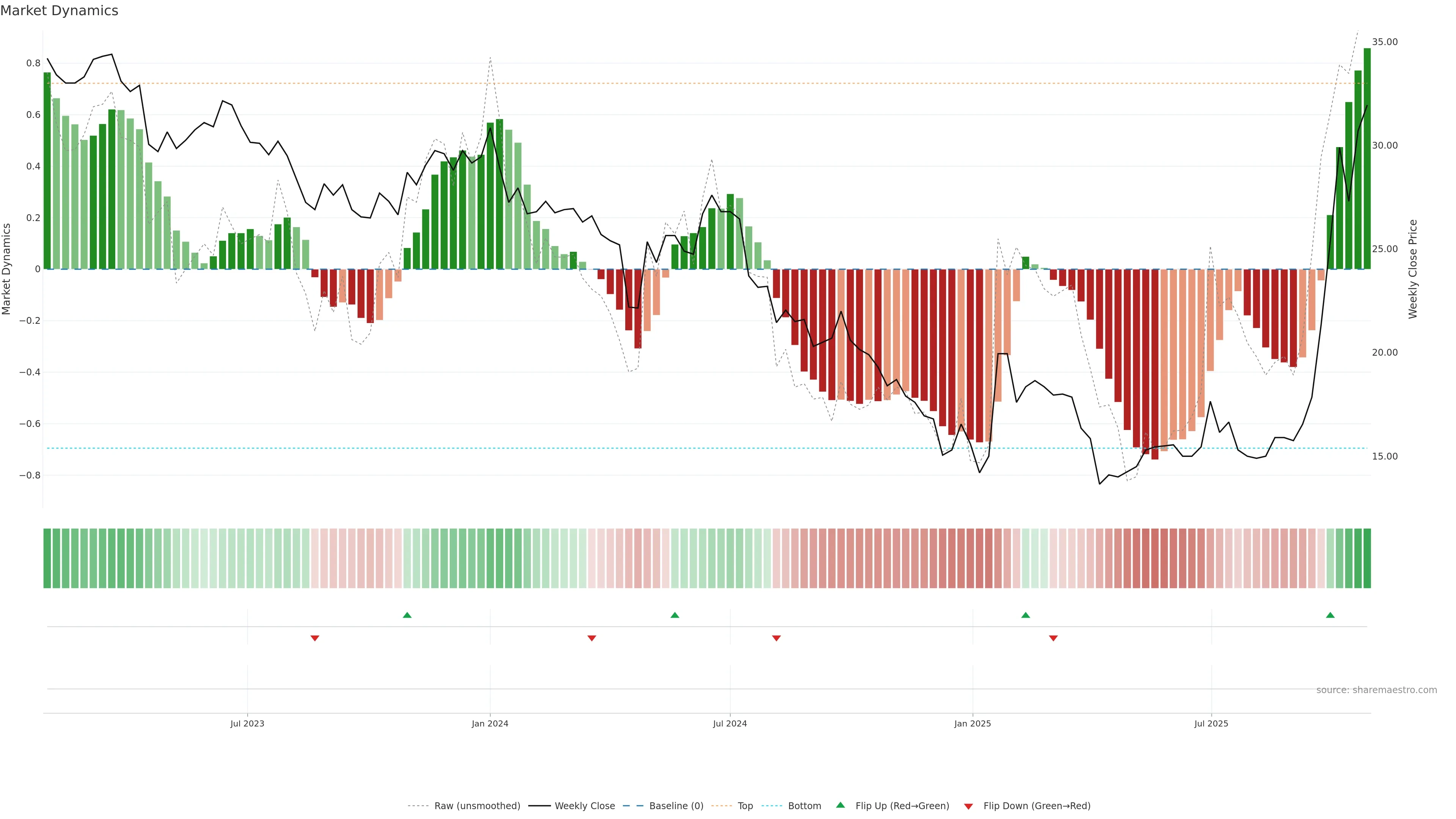Click the Jul 2025 x-axis label
This screenshot has width=1456, height=819.
point(1211,723)
